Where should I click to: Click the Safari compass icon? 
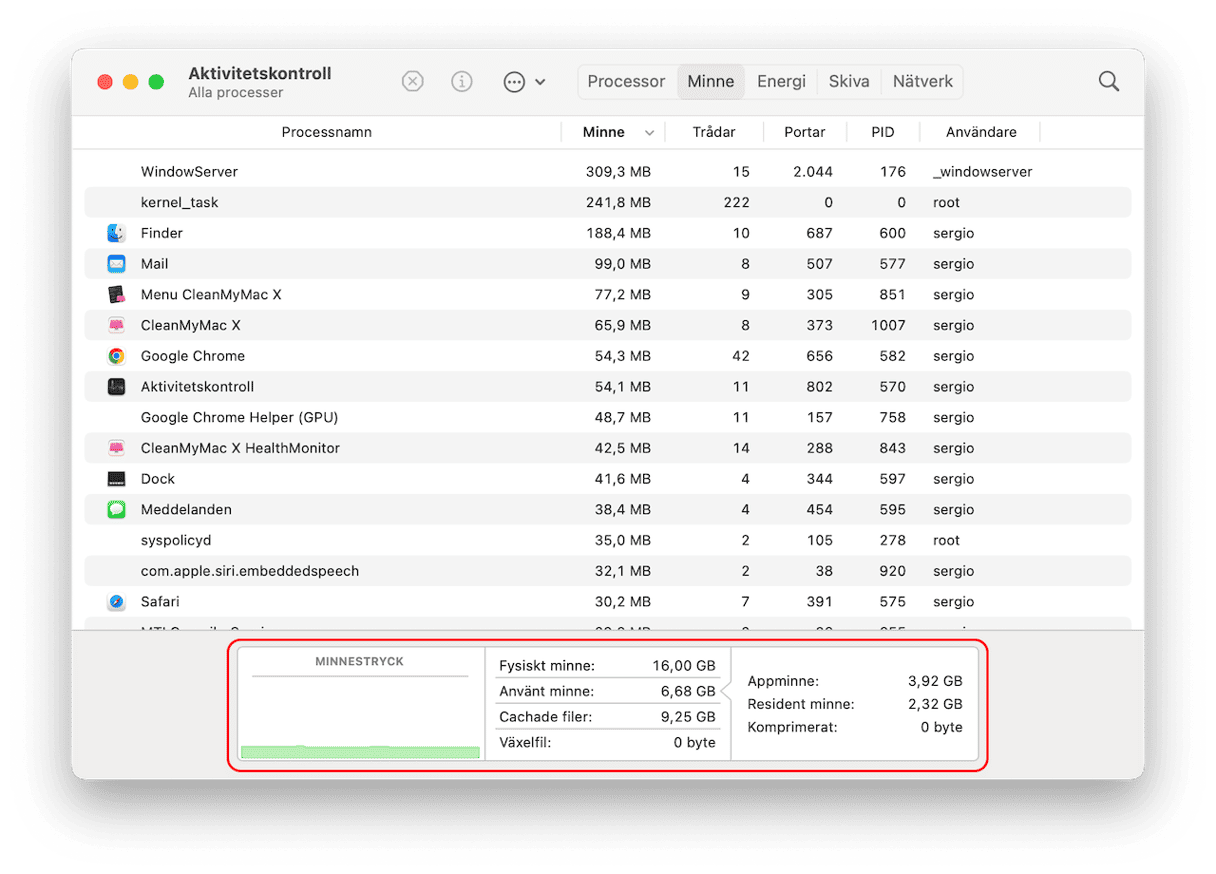pyautogui.click(x=116, y=602)
